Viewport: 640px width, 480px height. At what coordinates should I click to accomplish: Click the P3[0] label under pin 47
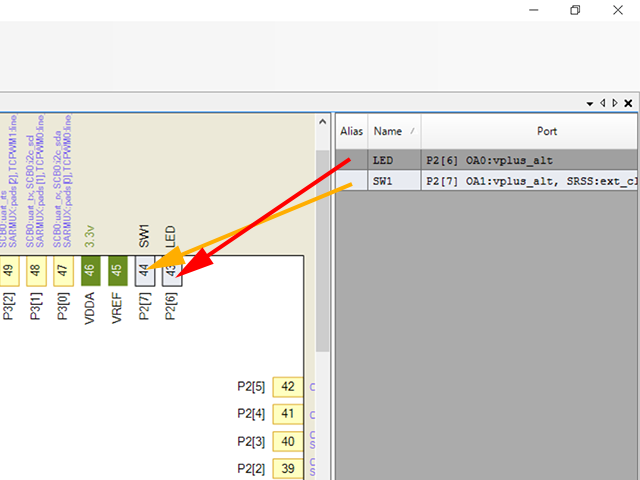pyautogui.click(x=62, y=306)
